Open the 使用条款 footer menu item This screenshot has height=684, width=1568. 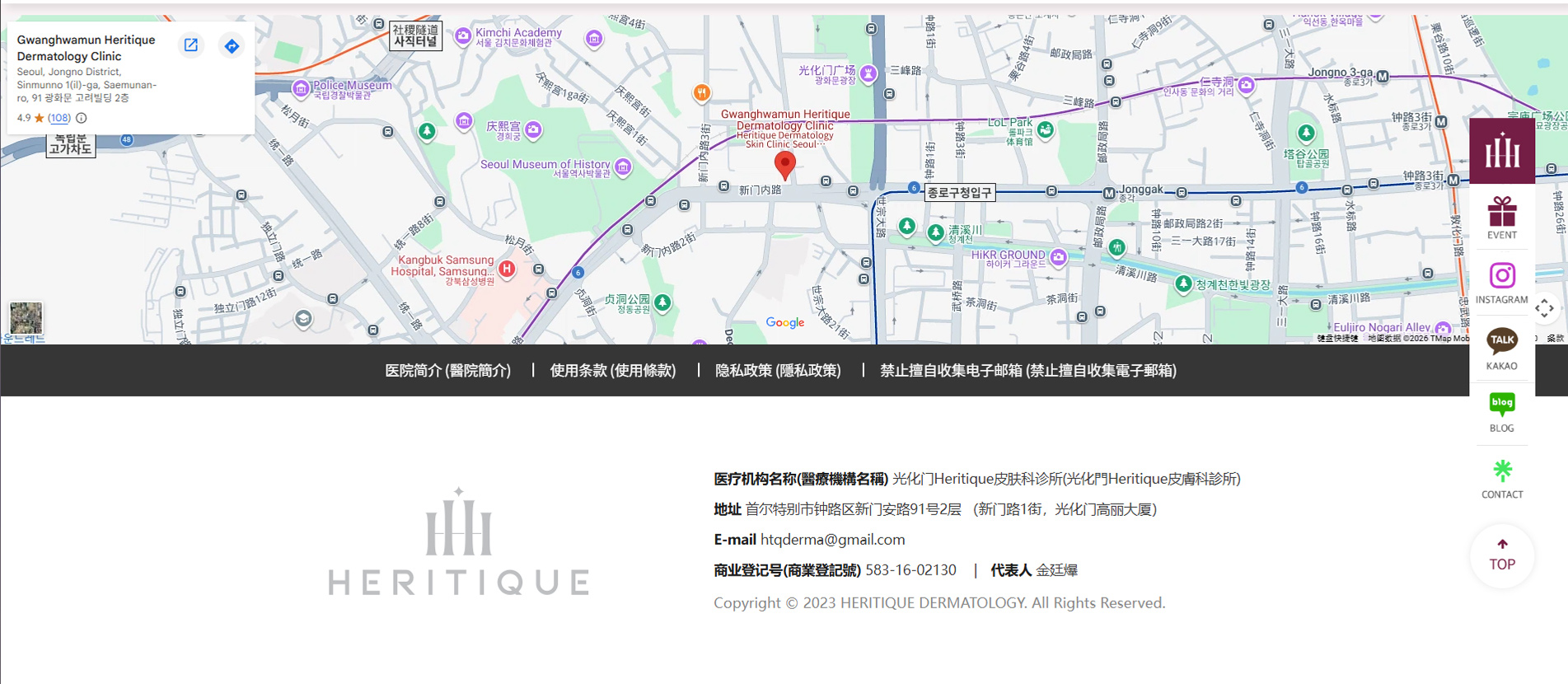(613, 371)
